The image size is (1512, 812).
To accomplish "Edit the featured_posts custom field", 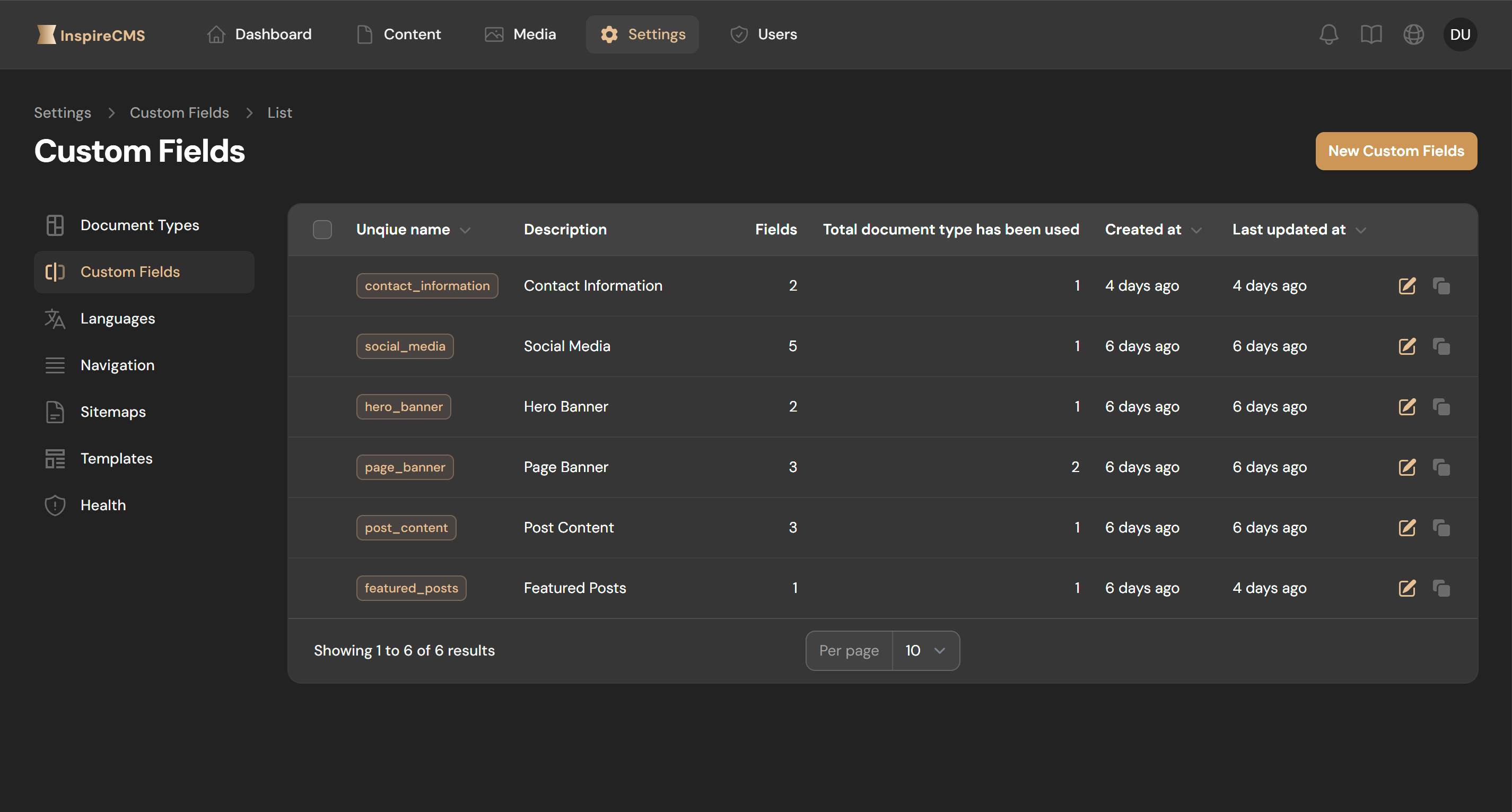I will (x=1407, y=588).
